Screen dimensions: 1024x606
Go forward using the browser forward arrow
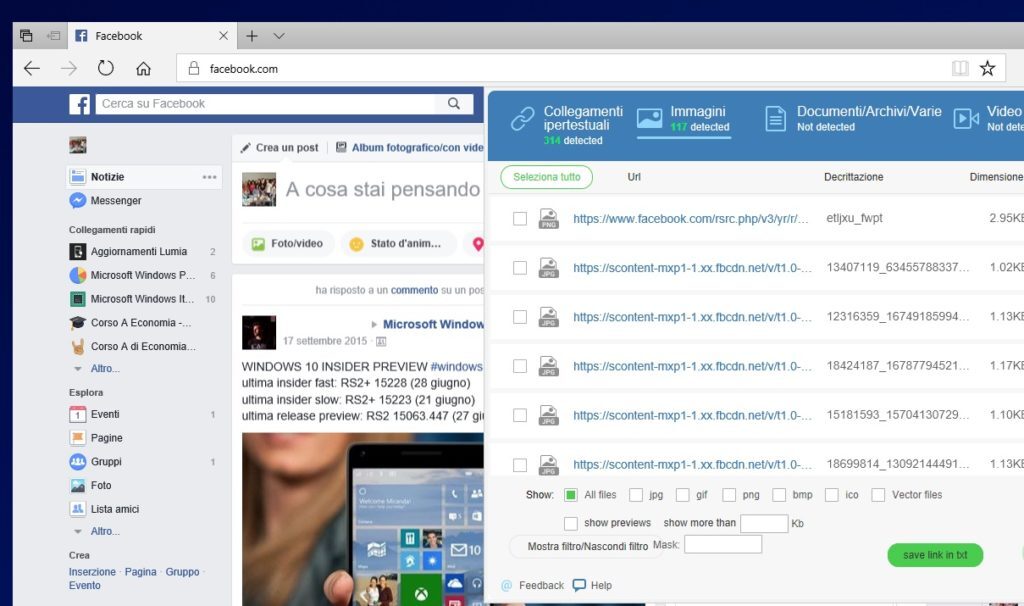pos(69,68)
